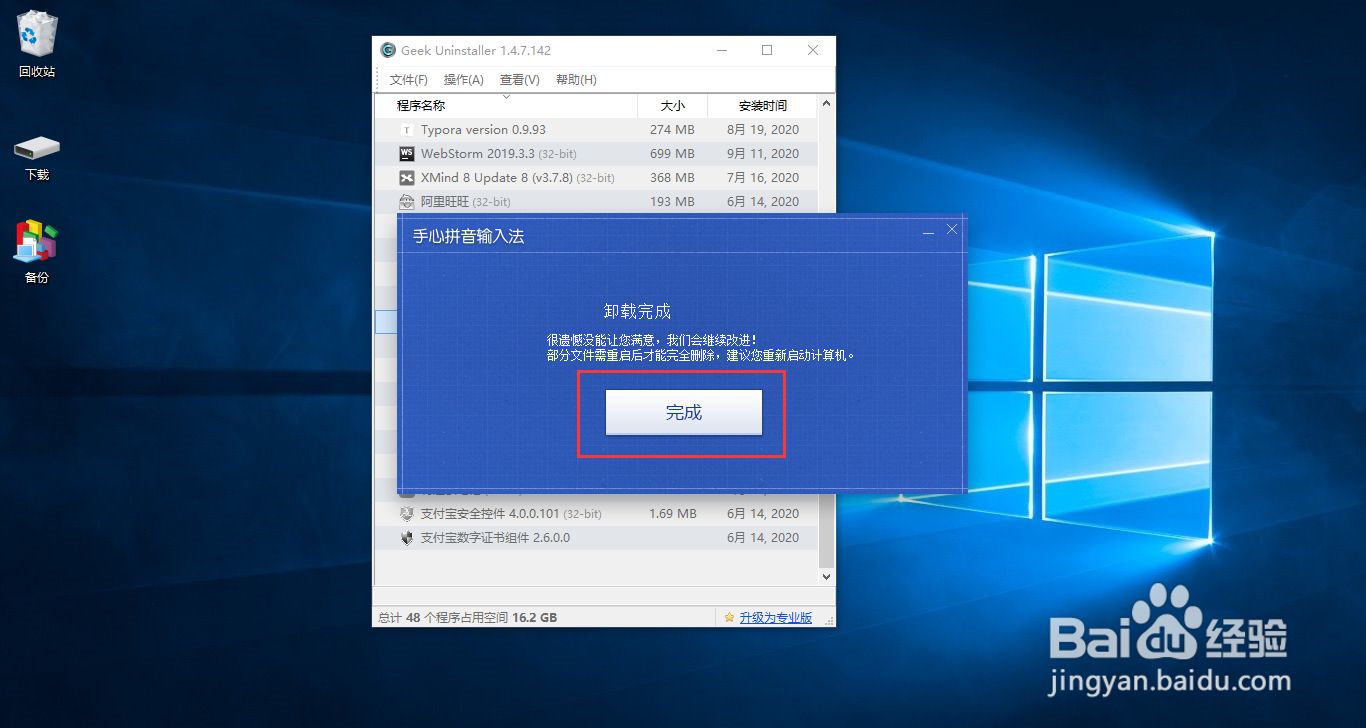Click the 完成 button in the uninstall dialog

point(683,412)
